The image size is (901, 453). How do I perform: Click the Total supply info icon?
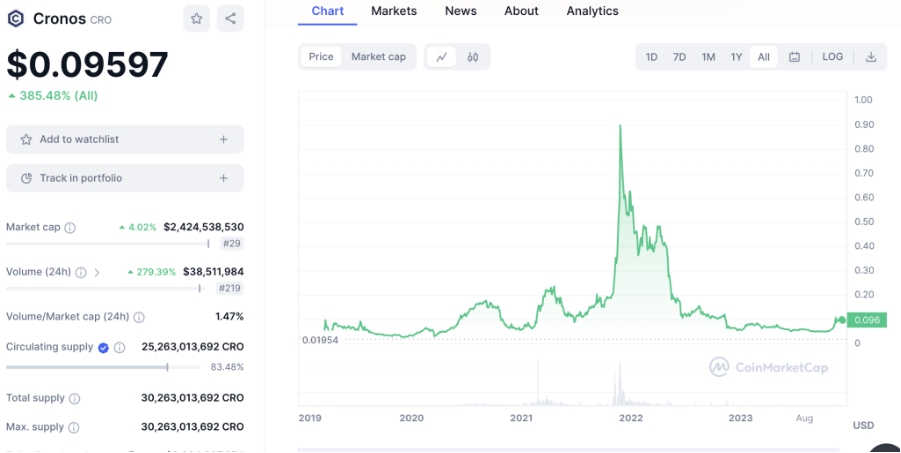[x=75, y=398]
